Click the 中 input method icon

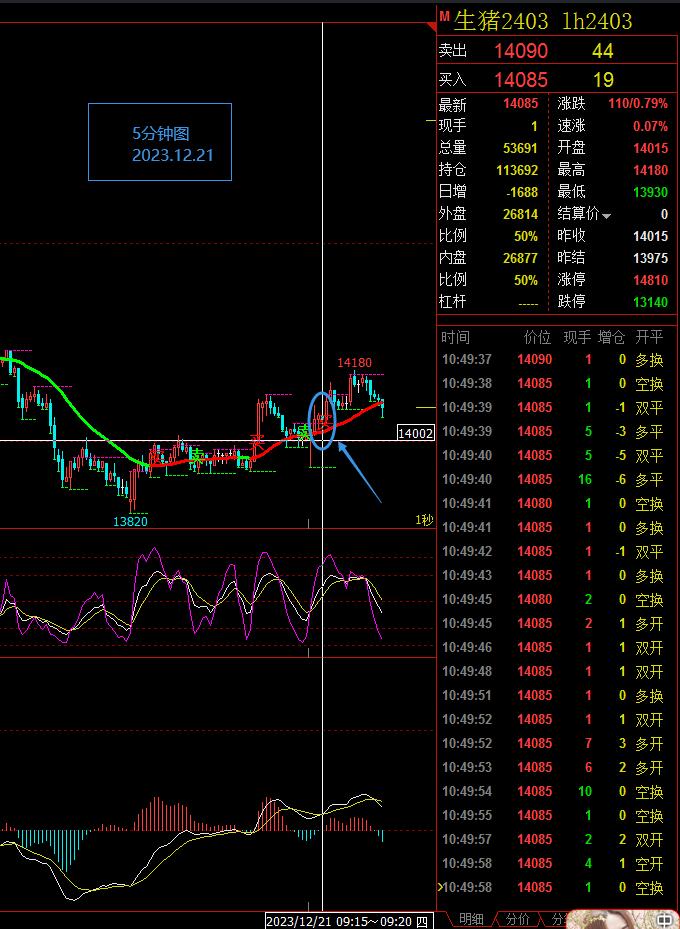coord(664,918)
